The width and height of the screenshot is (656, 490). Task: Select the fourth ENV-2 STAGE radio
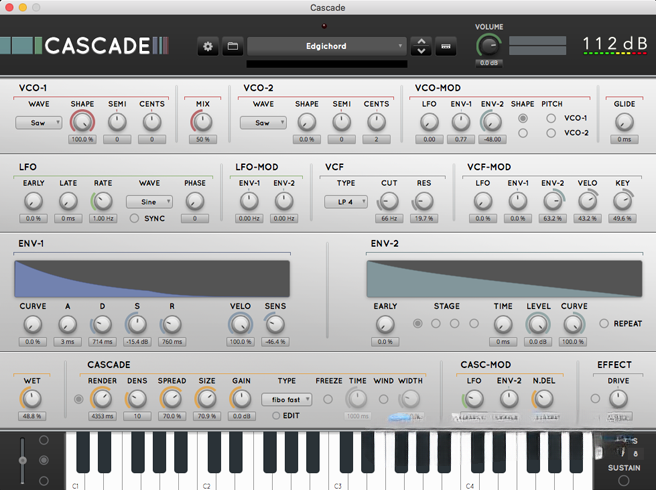(x=474, y=323)
